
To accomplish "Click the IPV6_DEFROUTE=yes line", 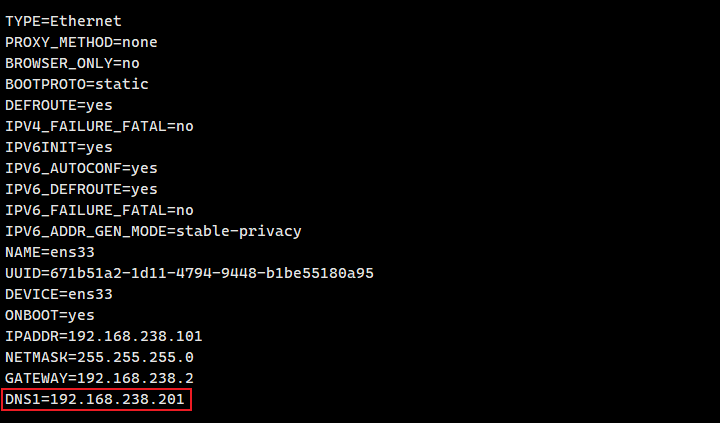I will [x=81, y=189].
